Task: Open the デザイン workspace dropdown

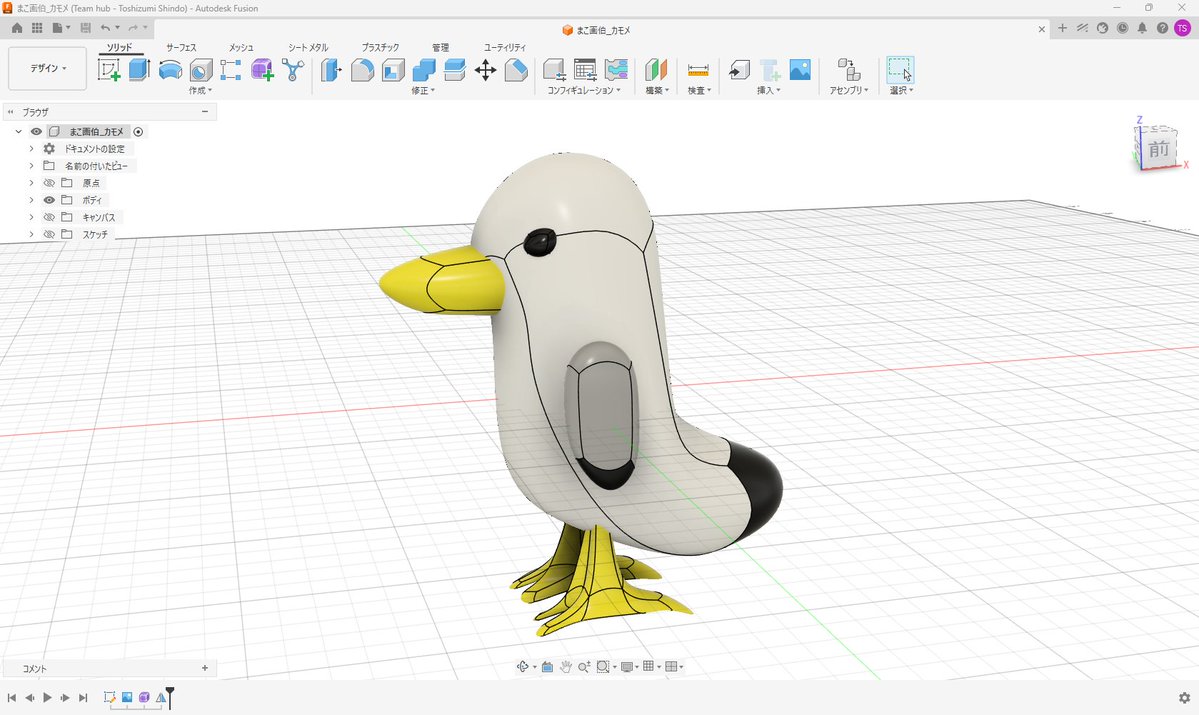Action: tap(47, 68)
